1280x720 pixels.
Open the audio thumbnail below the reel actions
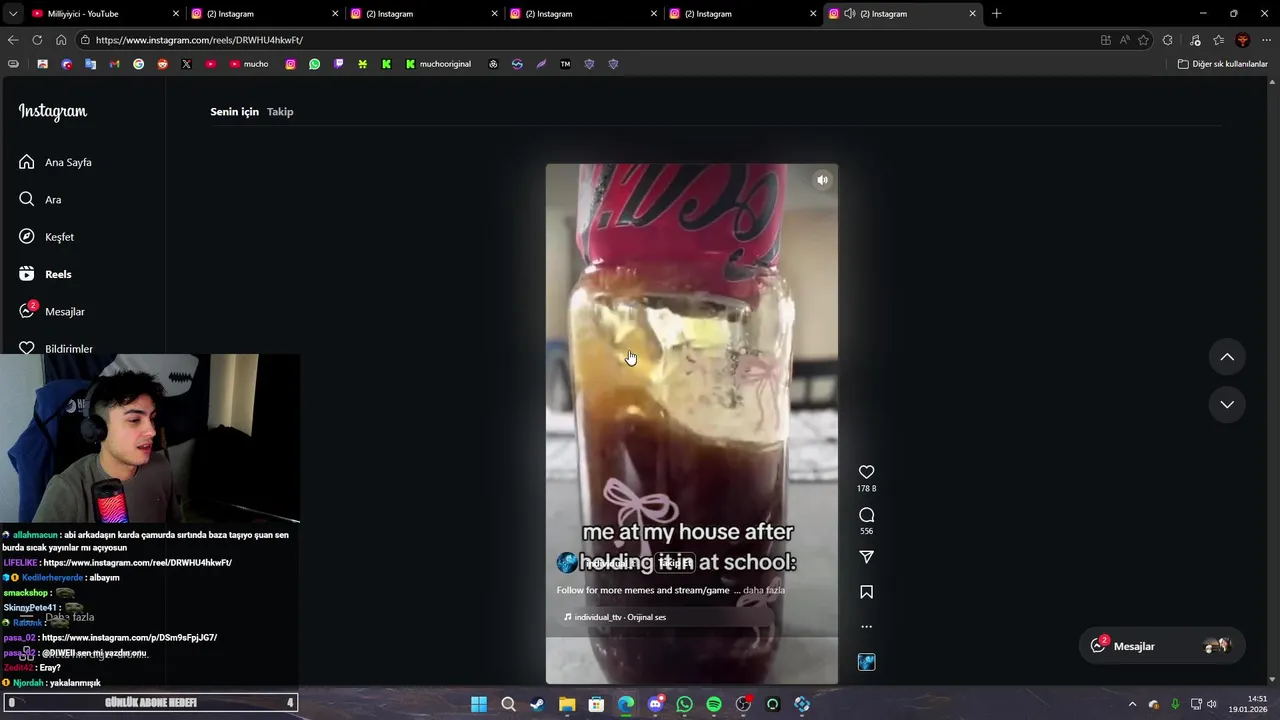pyautogui.click(x=867, y=662)
